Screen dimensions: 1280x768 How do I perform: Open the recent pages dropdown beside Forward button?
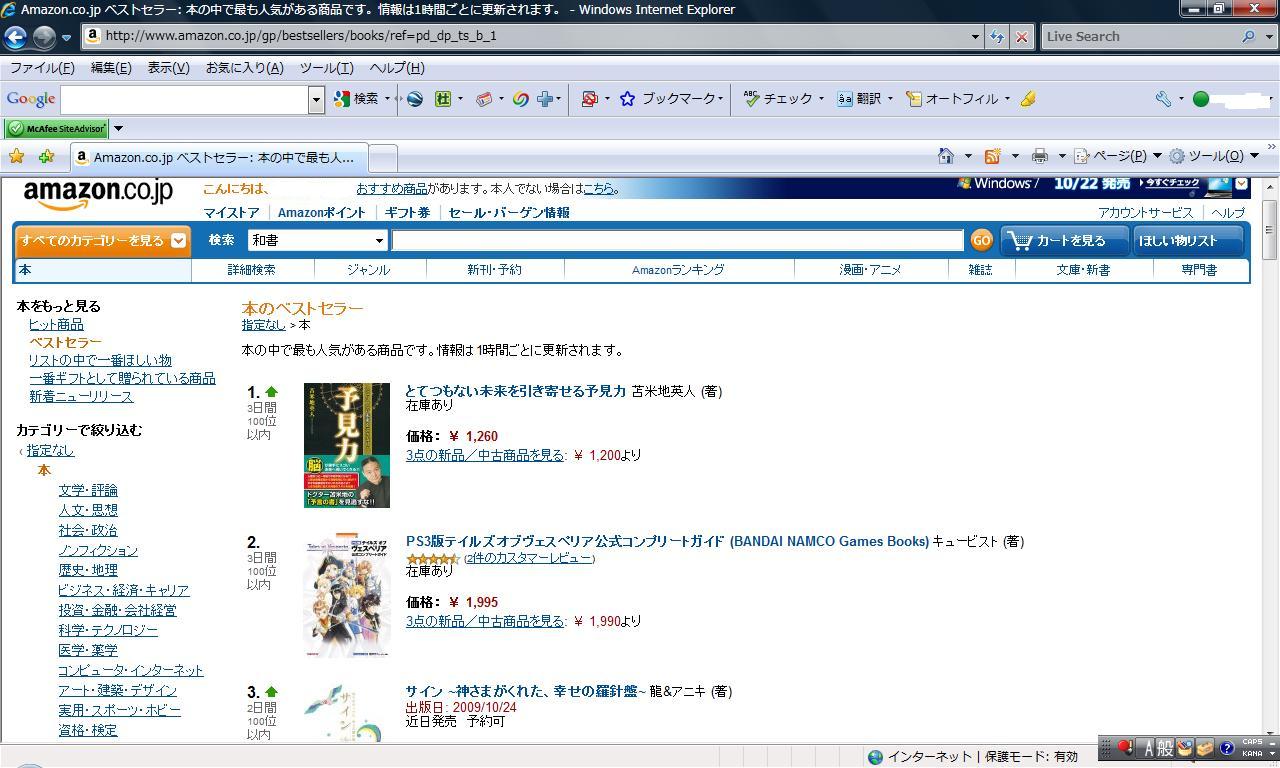click(x=66, y=37)
